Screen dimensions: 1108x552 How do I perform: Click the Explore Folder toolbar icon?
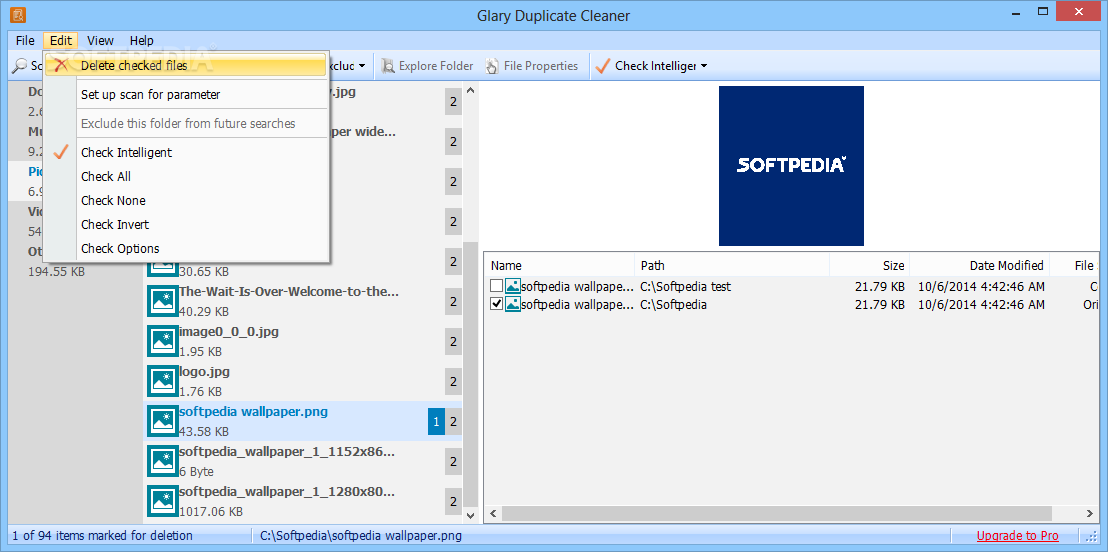tap(388, 66)
